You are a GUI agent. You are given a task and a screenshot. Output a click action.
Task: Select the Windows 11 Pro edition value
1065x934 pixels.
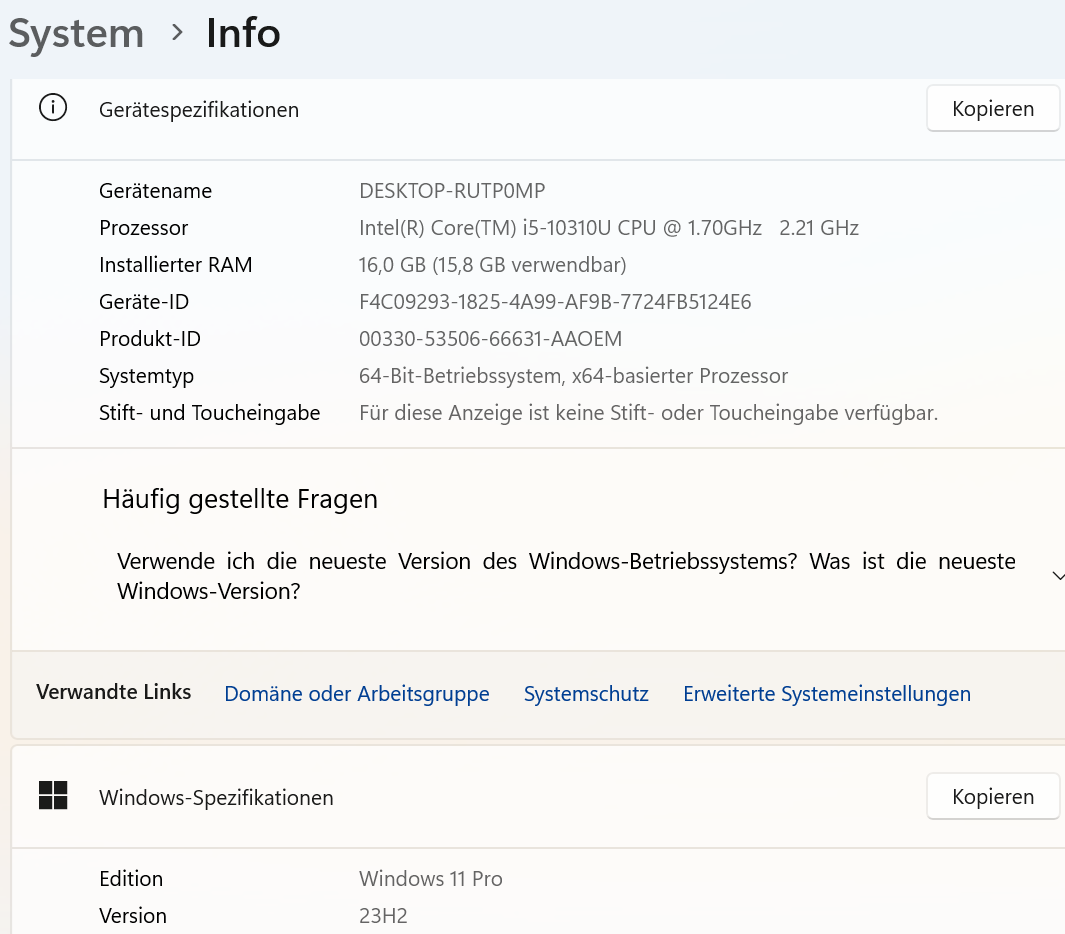[431, 879]
